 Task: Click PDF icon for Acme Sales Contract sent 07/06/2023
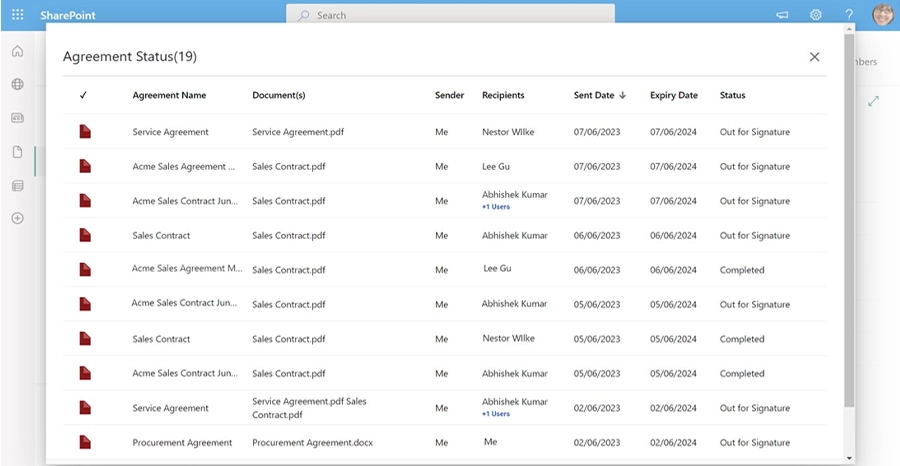tap(85, 200)
